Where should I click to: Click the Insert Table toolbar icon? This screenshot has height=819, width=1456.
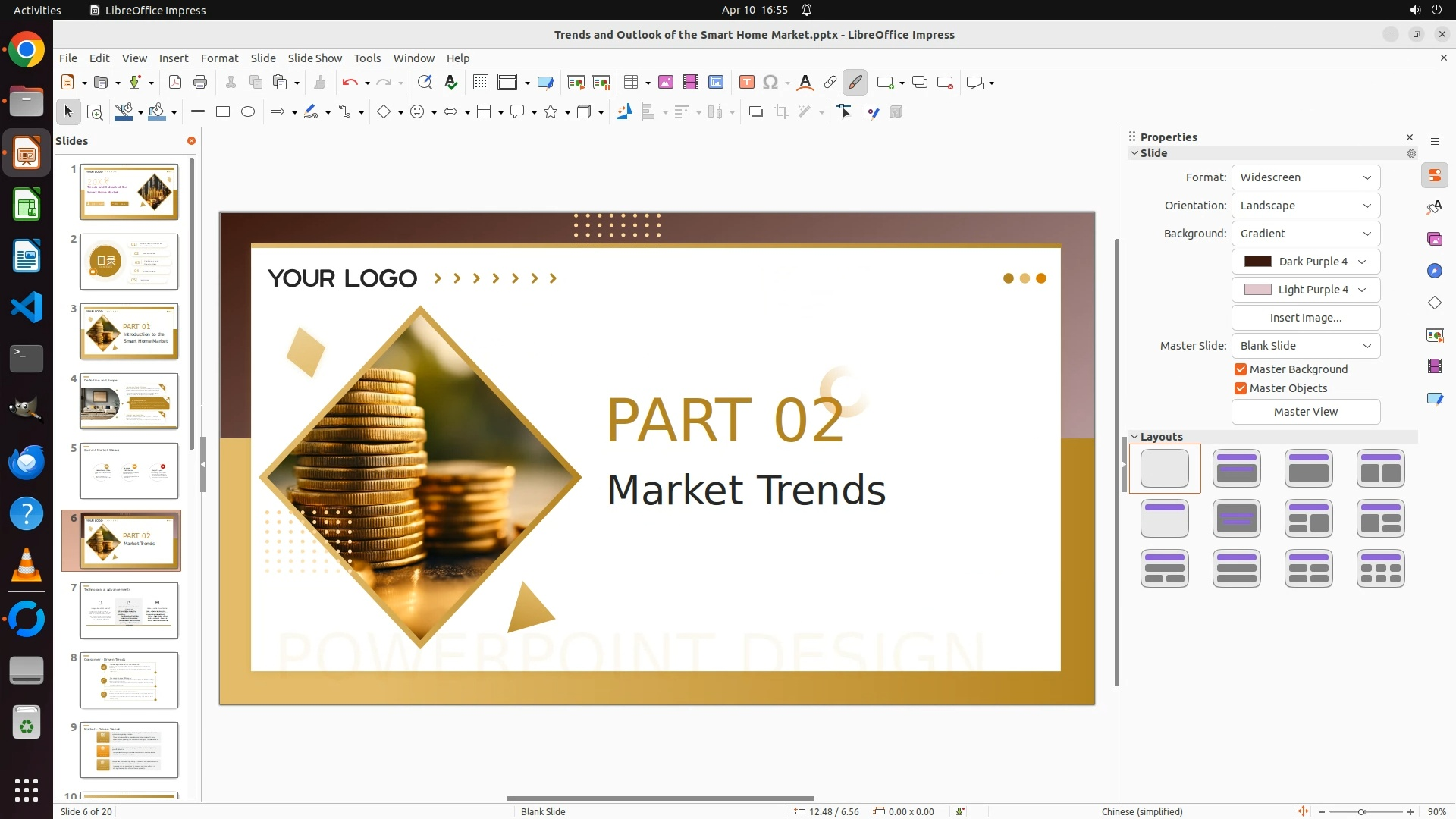pos(630,83)
